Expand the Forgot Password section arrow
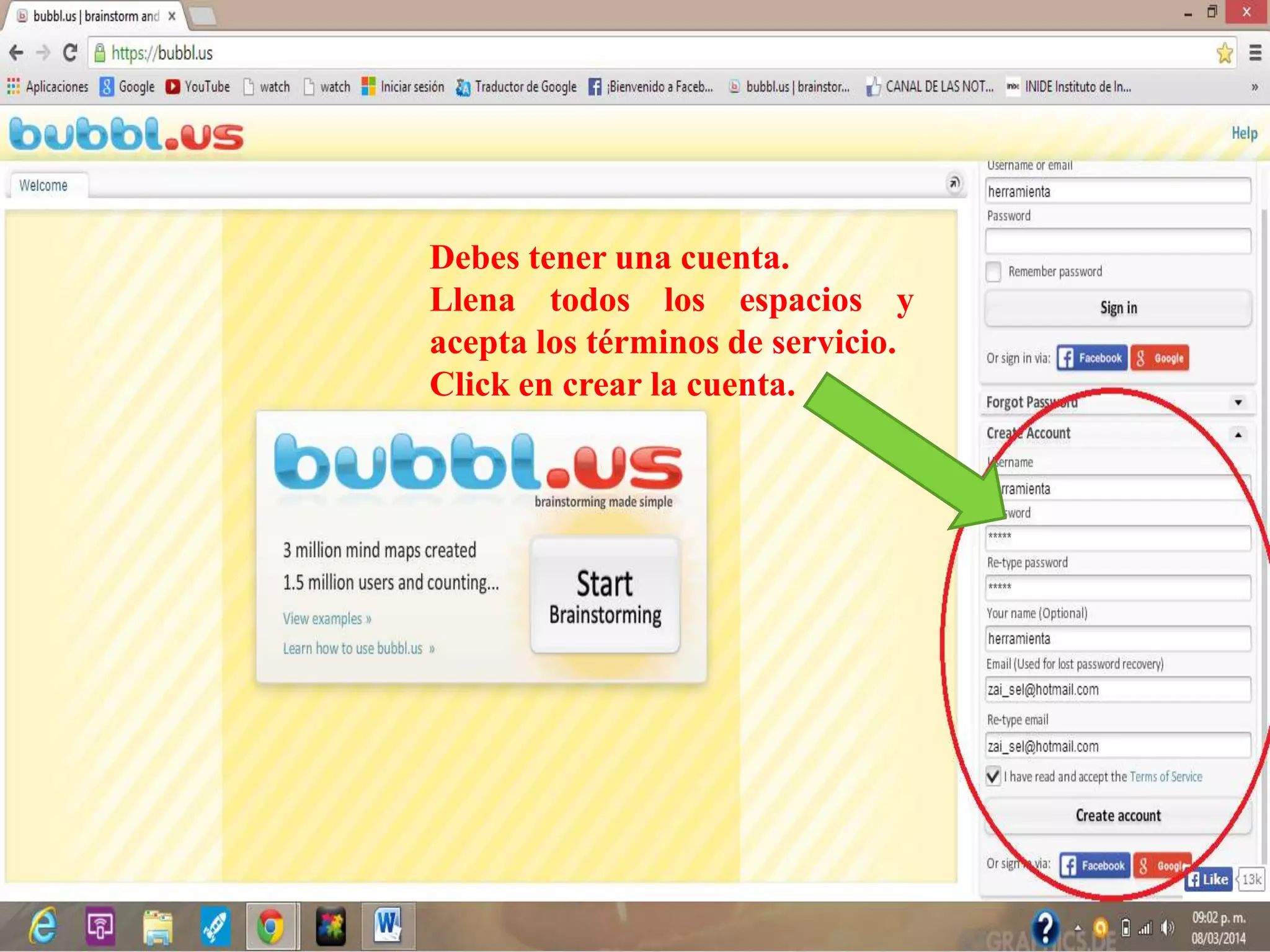The image size is (1270, 952). coord(1238,402)
